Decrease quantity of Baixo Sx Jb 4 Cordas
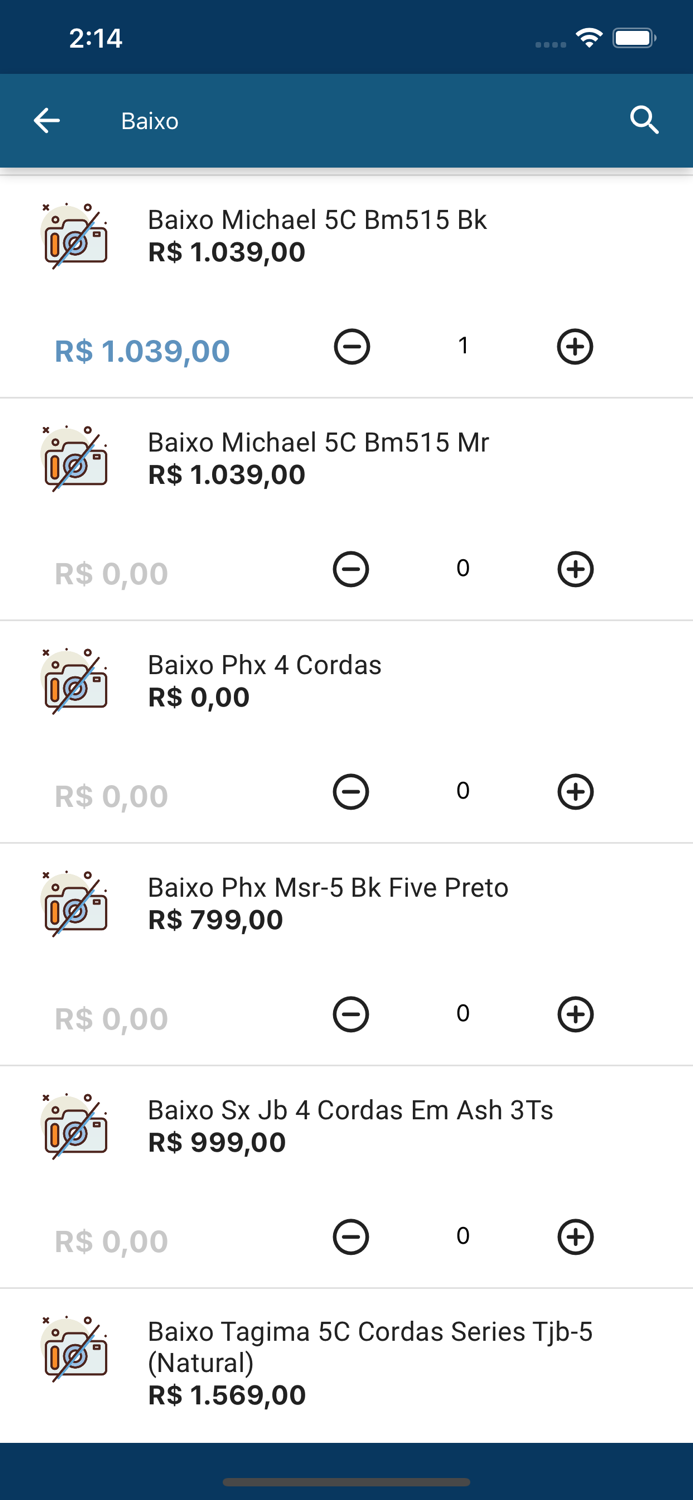This screenshot has height=1500, width=693. [x=351, y=1236]
